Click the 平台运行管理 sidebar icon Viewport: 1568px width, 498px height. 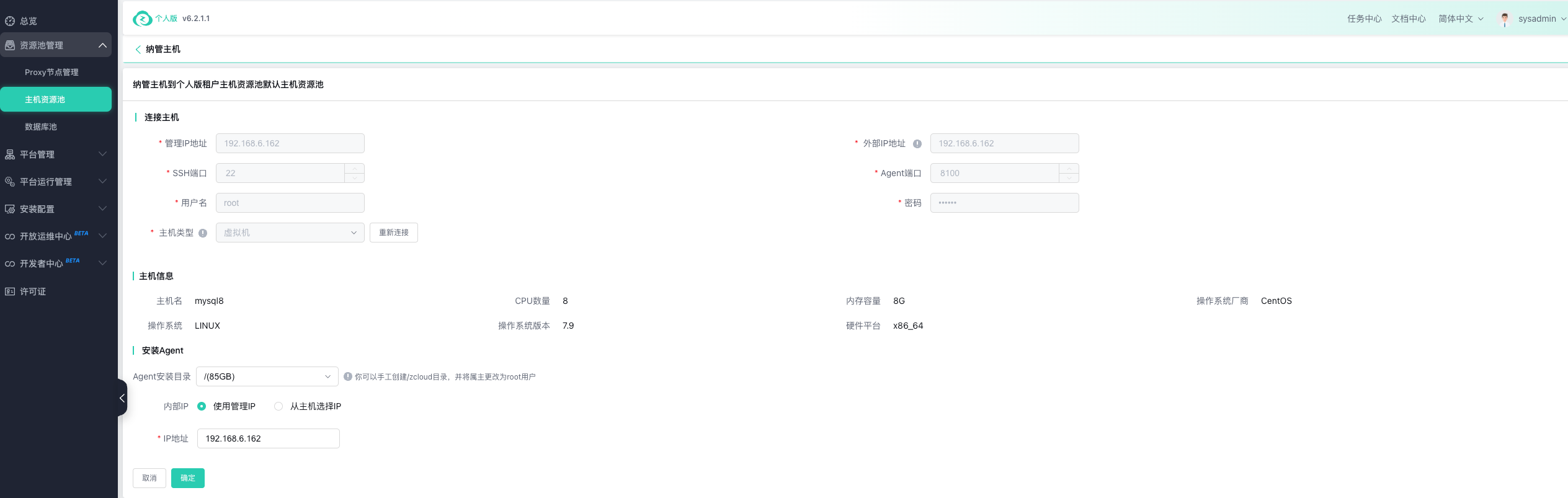click(10, 182)
